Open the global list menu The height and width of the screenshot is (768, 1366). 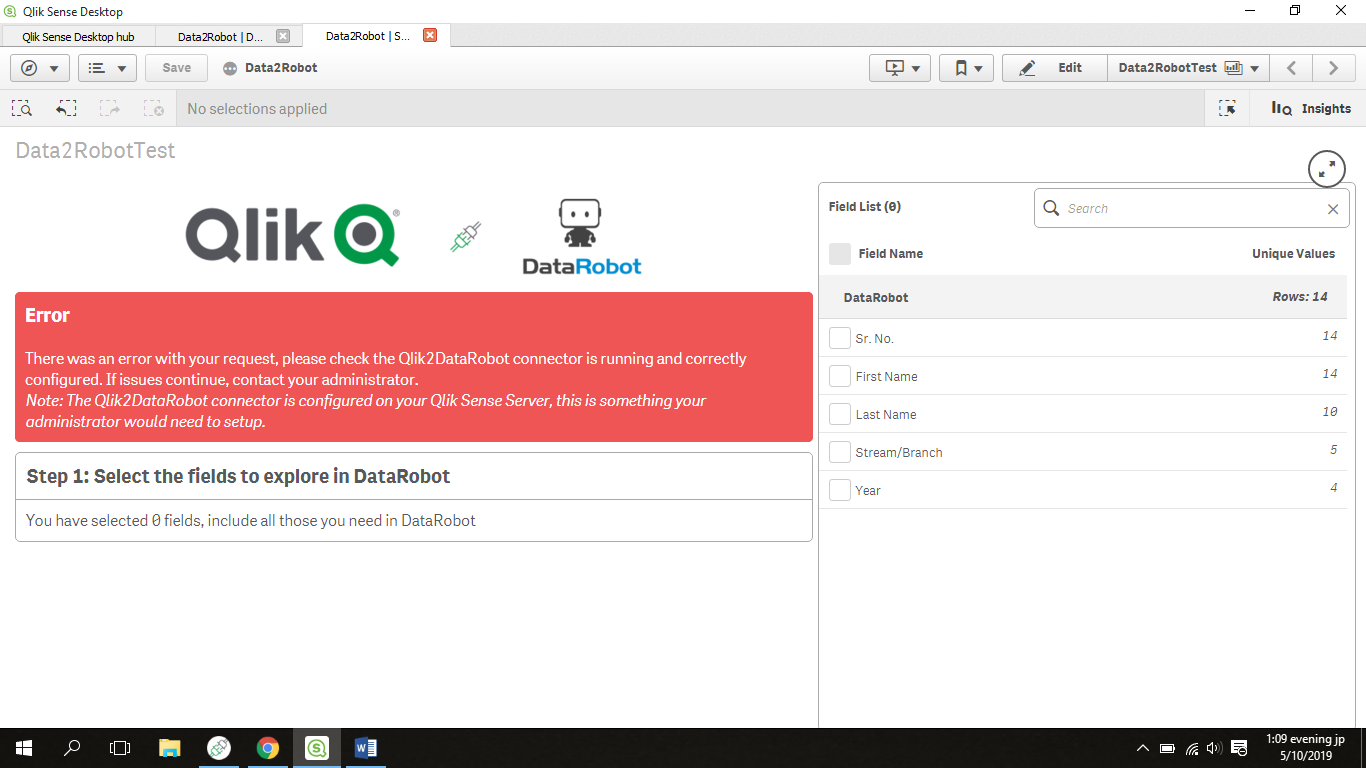[x=107, y=68]
